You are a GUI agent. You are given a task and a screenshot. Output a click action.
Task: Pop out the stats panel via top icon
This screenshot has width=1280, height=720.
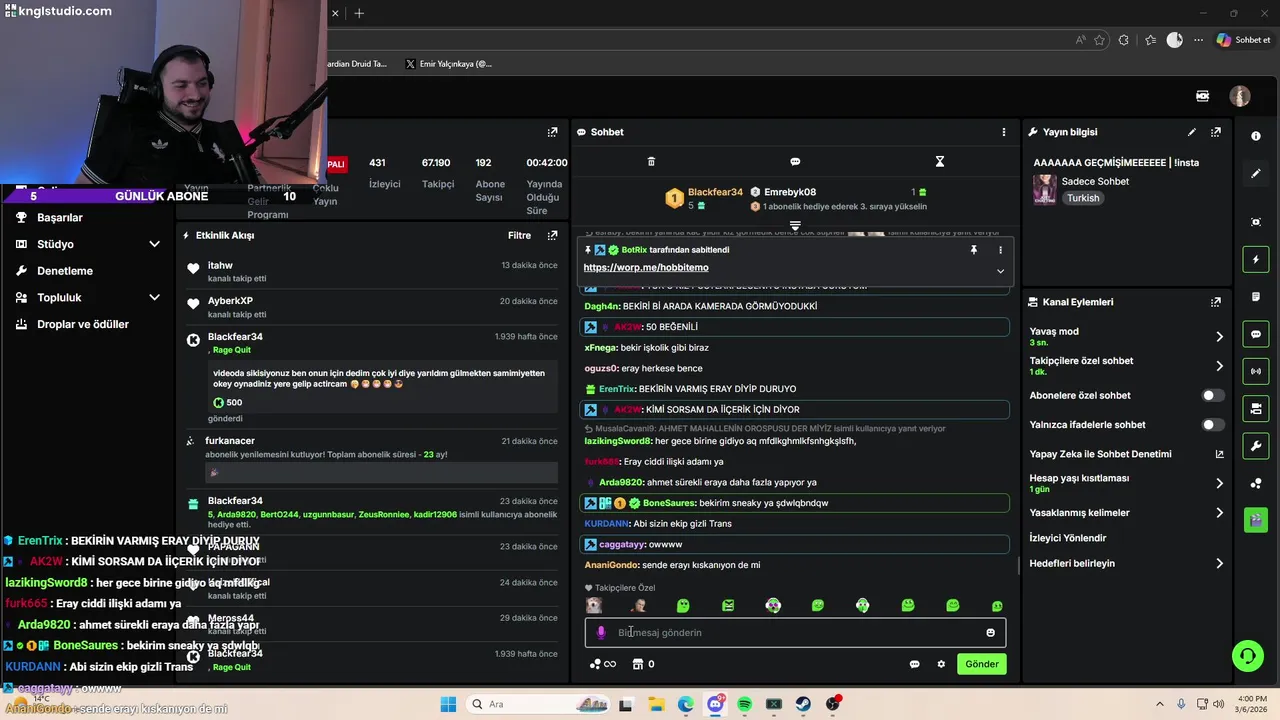(x=552, y=132)
